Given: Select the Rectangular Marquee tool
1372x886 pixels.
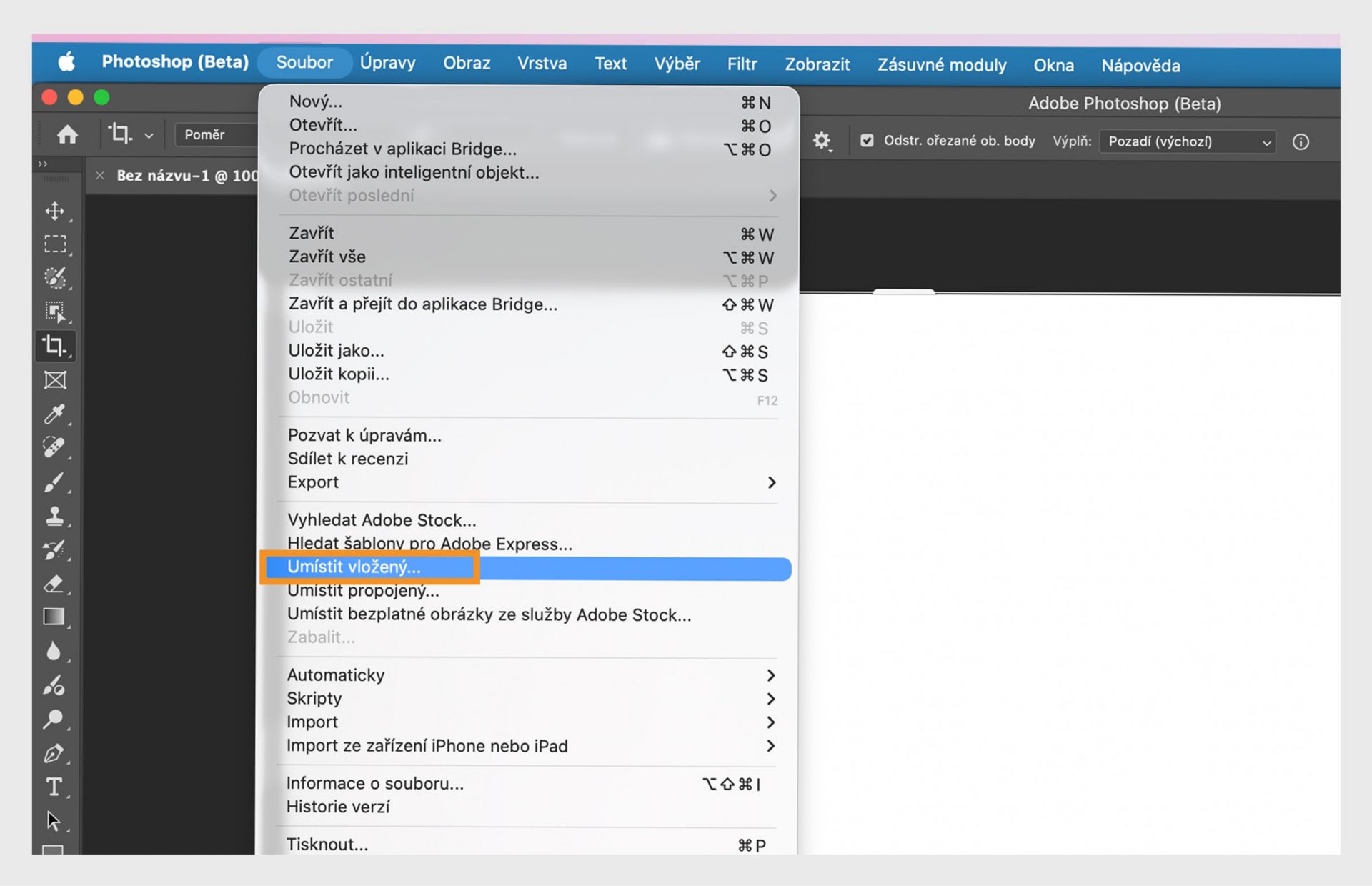Looking at the screenshot, I should (x=56, y=244).
